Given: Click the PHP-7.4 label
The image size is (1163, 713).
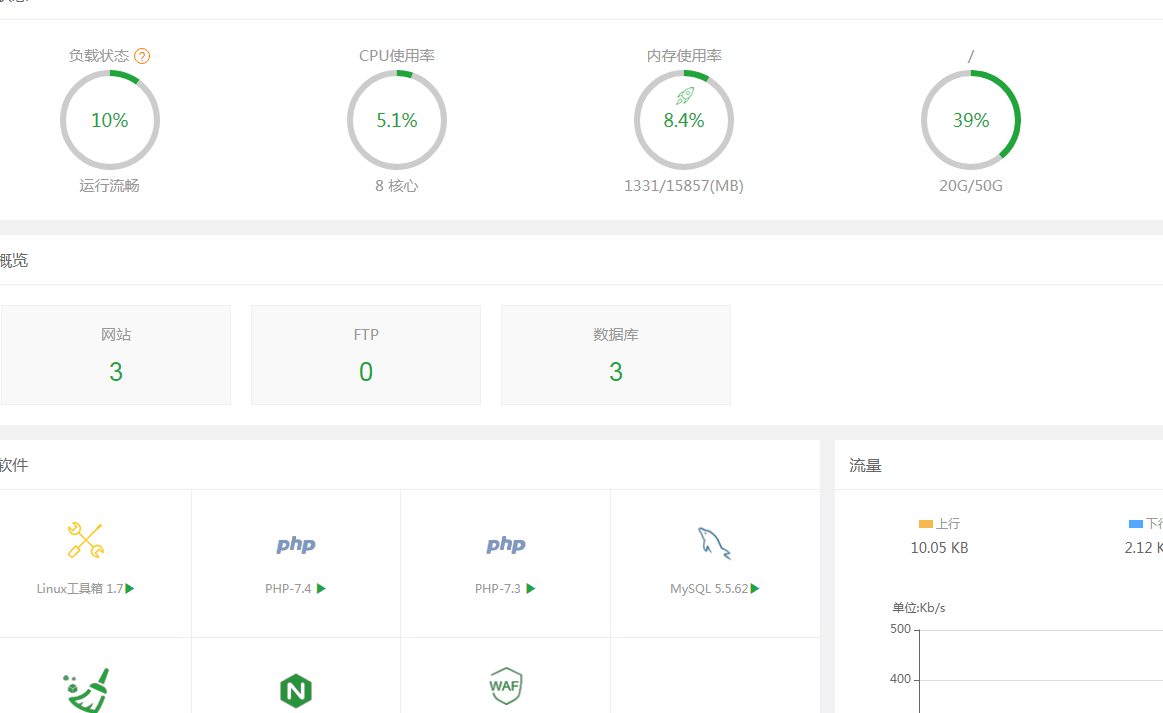Looking at the screenshot, I should [289, 588].
